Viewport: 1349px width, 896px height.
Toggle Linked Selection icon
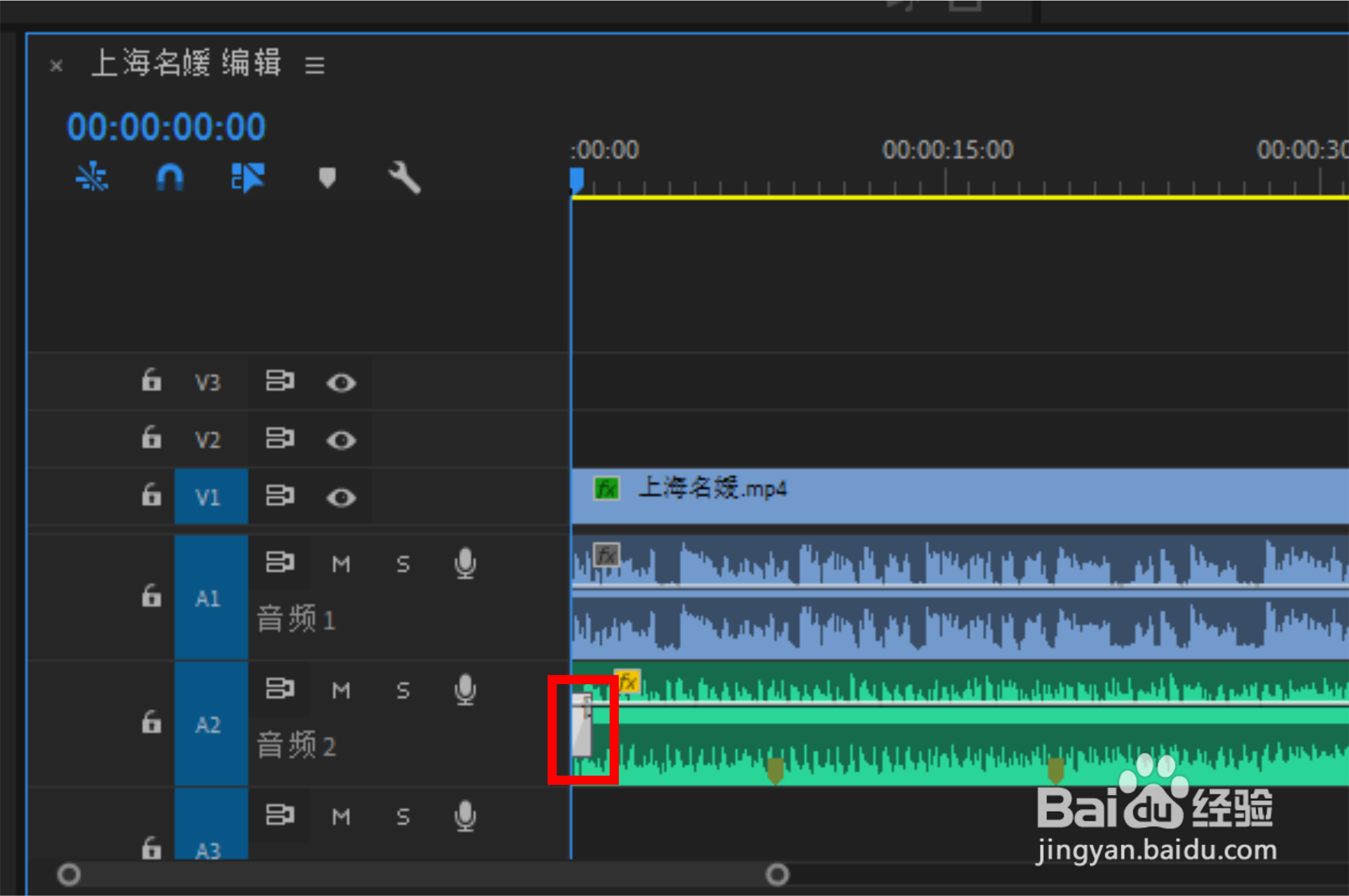click(x=248, y=177)
